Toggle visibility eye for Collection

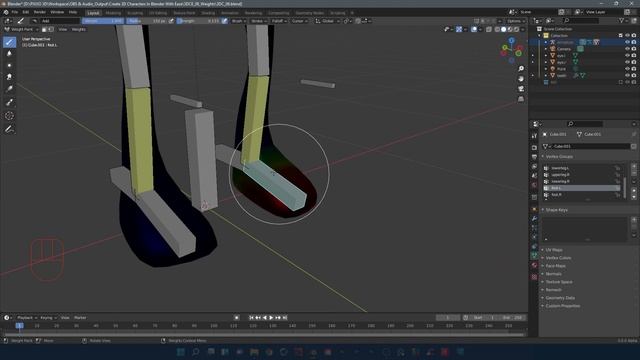[627, 36]
